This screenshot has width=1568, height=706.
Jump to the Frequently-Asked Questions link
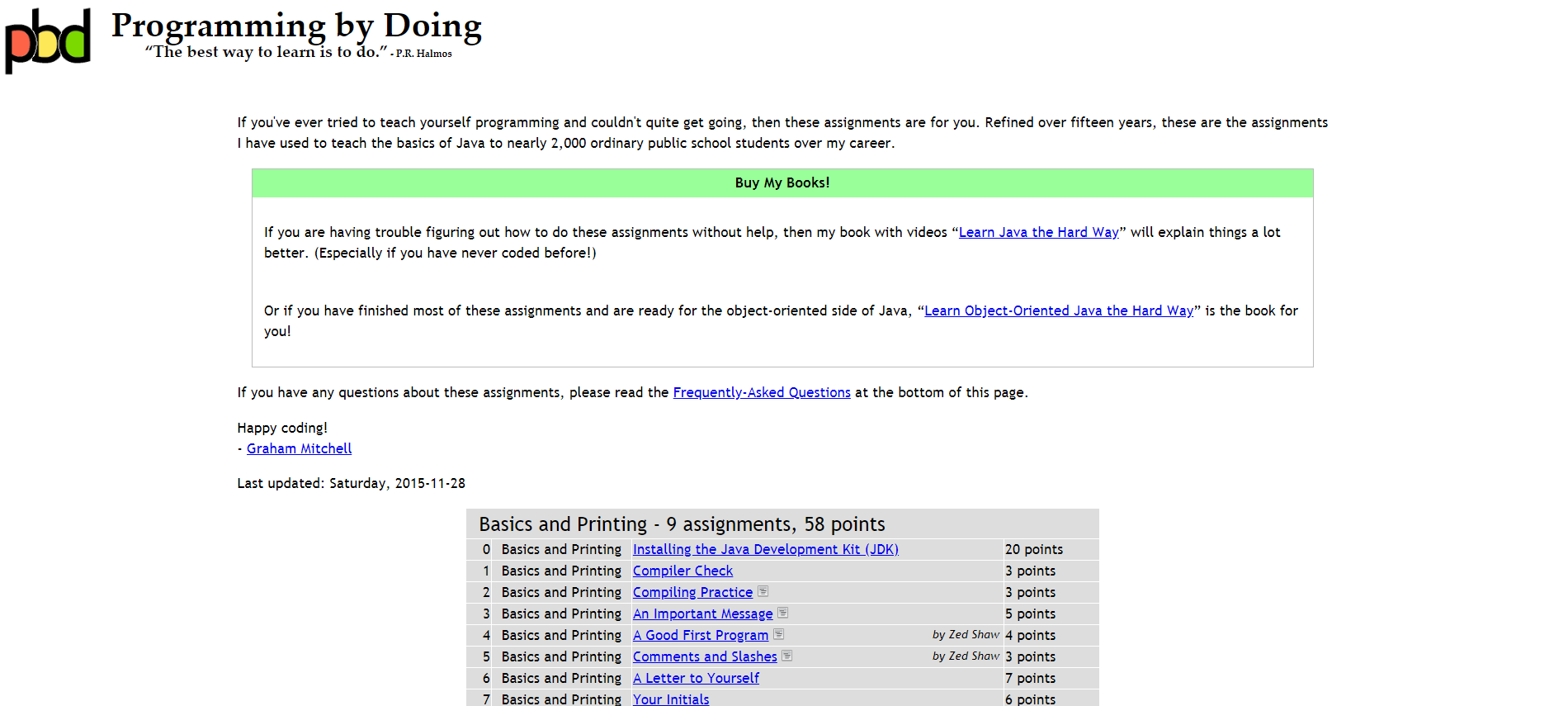(x=761, y=392)
